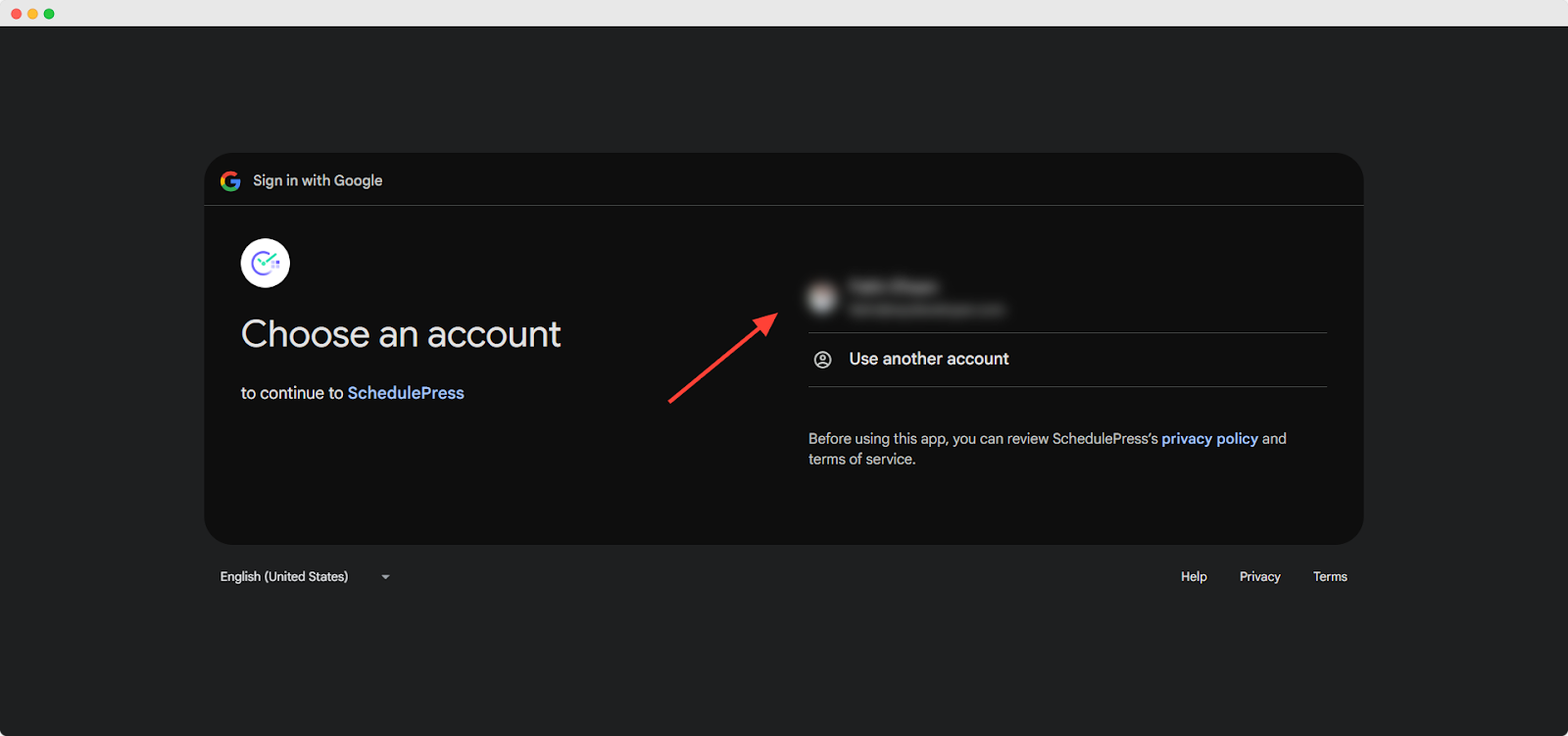
Task: Open the Help link
Action: coord(1194,576)
